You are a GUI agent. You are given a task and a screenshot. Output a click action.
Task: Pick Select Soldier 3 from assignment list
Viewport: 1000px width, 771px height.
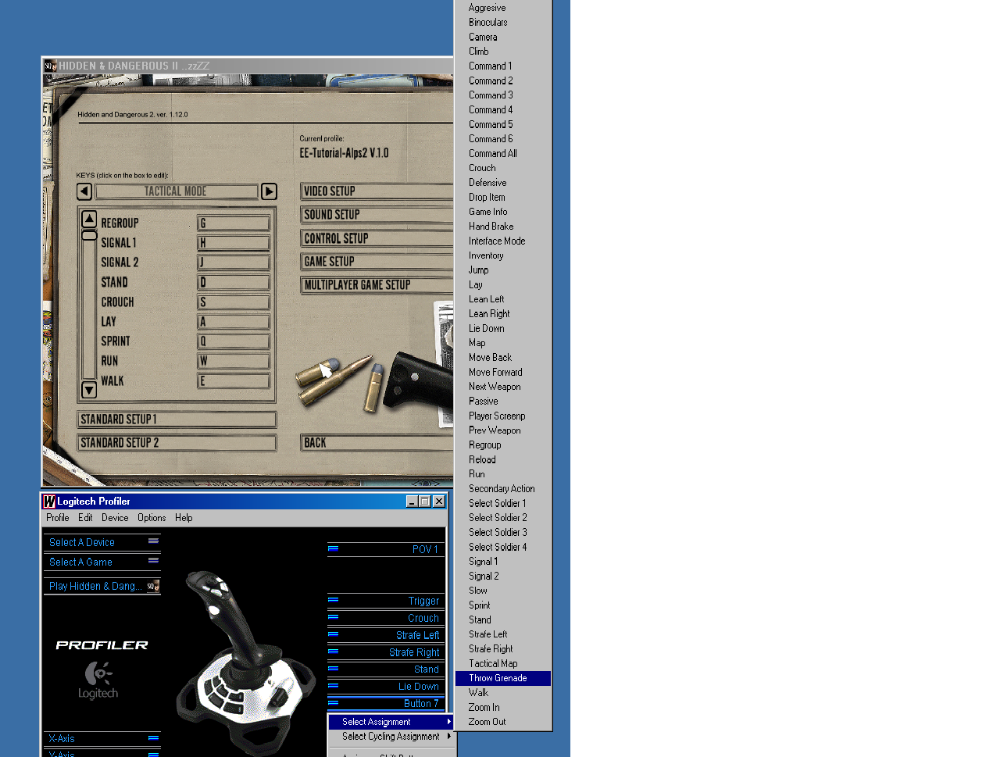[503, 532]
